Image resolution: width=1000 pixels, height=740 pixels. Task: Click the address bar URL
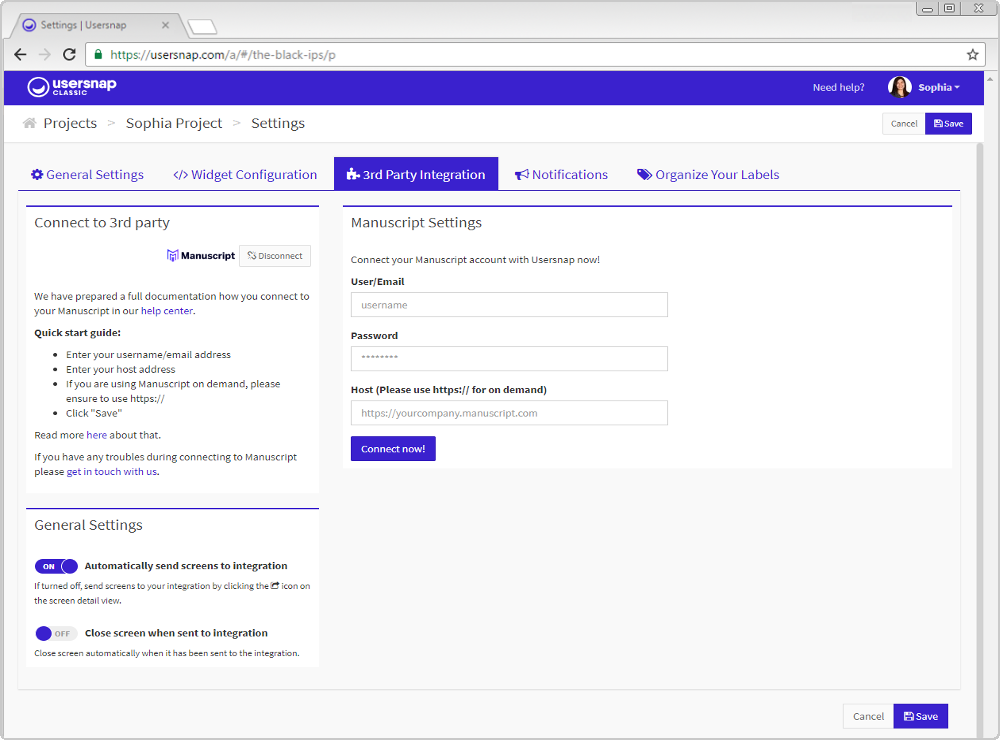point(223,55)
